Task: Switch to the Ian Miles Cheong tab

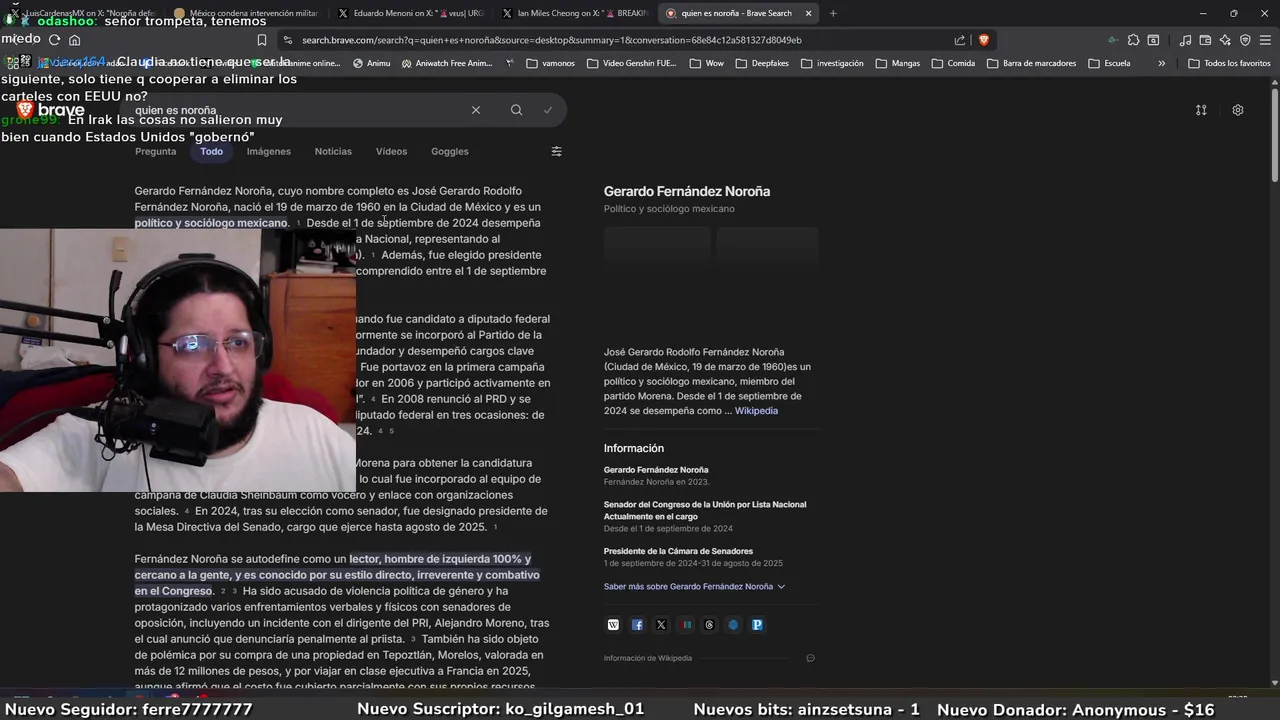Action: coord(574,13)
